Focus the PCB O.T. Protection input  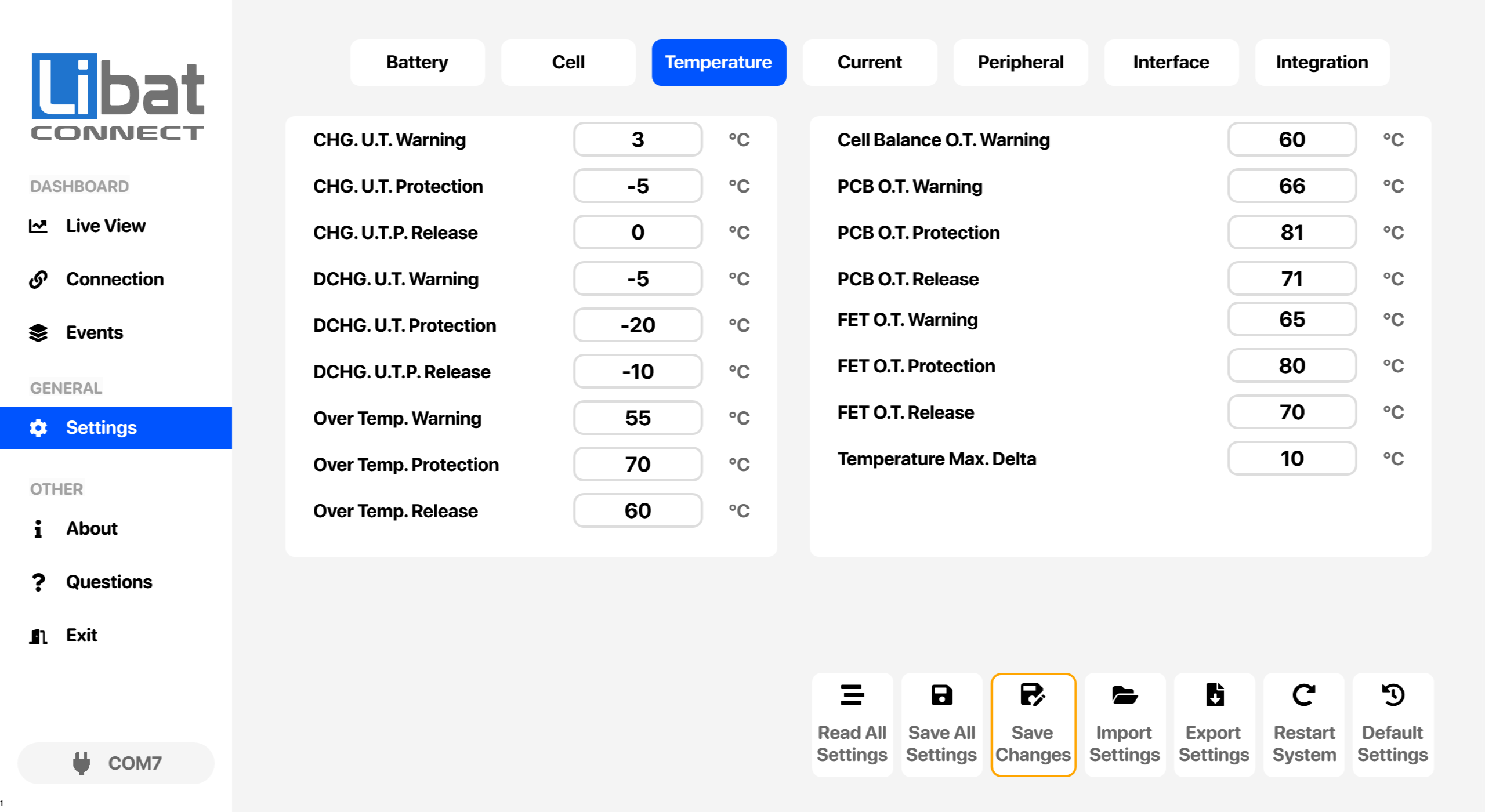(1292, 232)
